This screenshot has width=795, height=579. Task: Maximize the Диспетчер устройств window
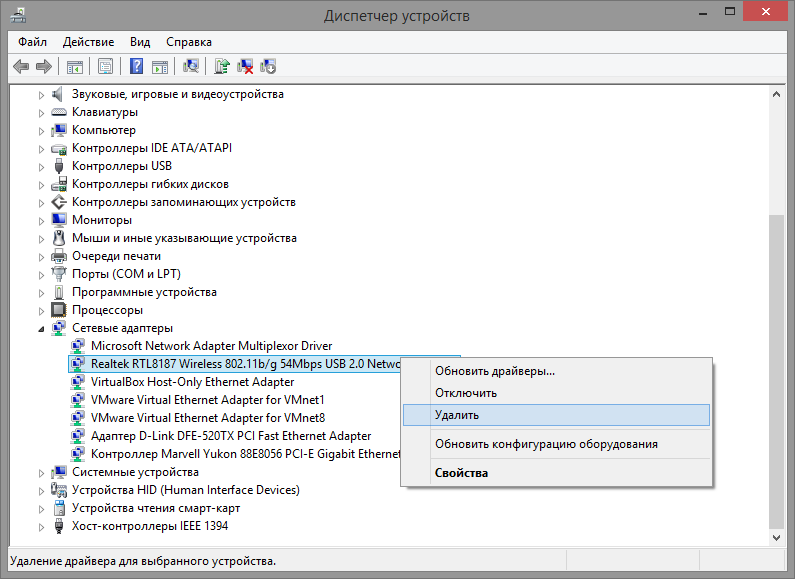[x=730, y=12]
